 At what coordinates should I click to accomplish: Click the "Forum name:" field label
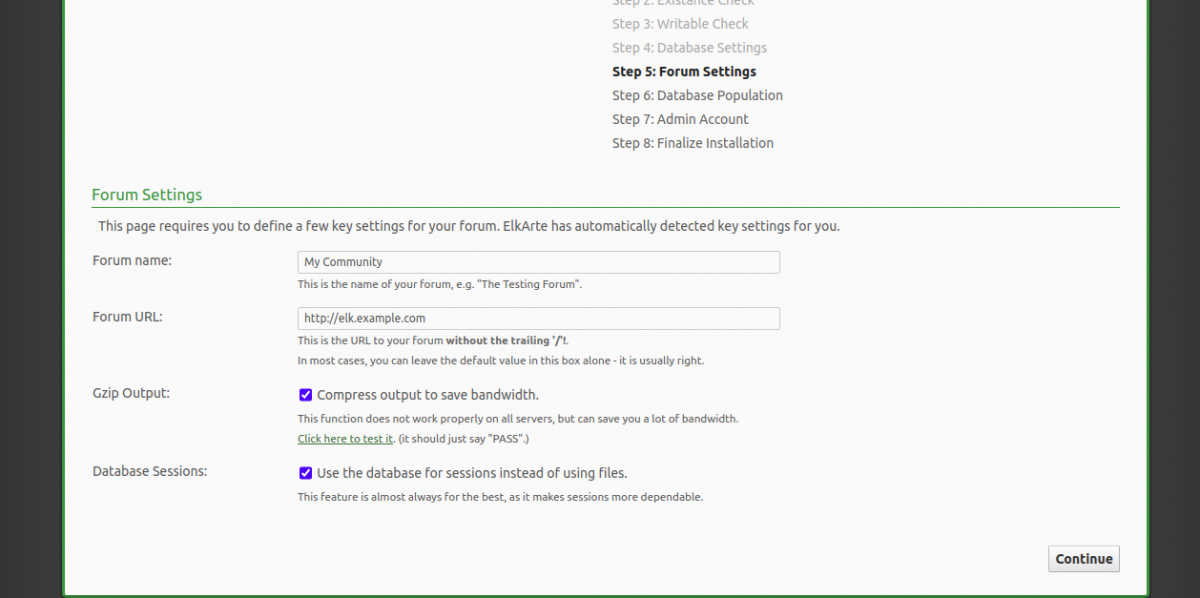pyautogui.click(x=132, y=261)
